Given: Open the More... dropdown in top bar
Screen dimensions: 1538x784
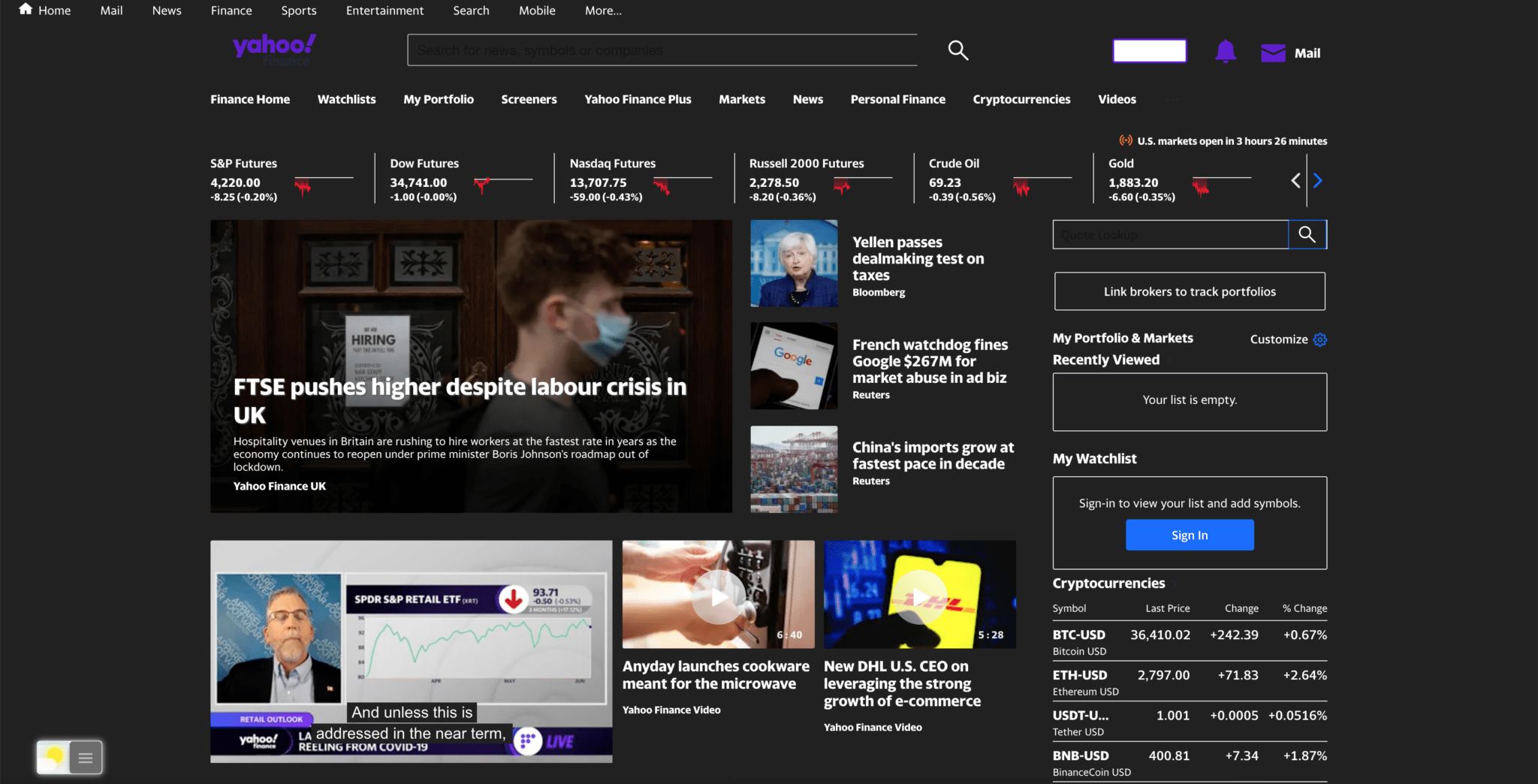Looking at the screenshot, I should coord(603,11).
